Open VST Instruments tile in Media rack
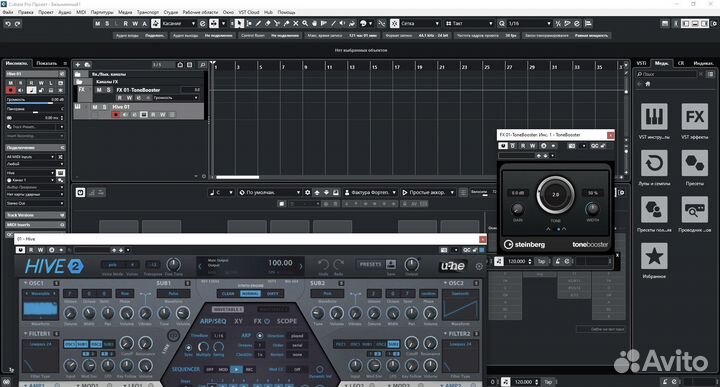The width and height of the screenshot is (720, 387). 654,117
